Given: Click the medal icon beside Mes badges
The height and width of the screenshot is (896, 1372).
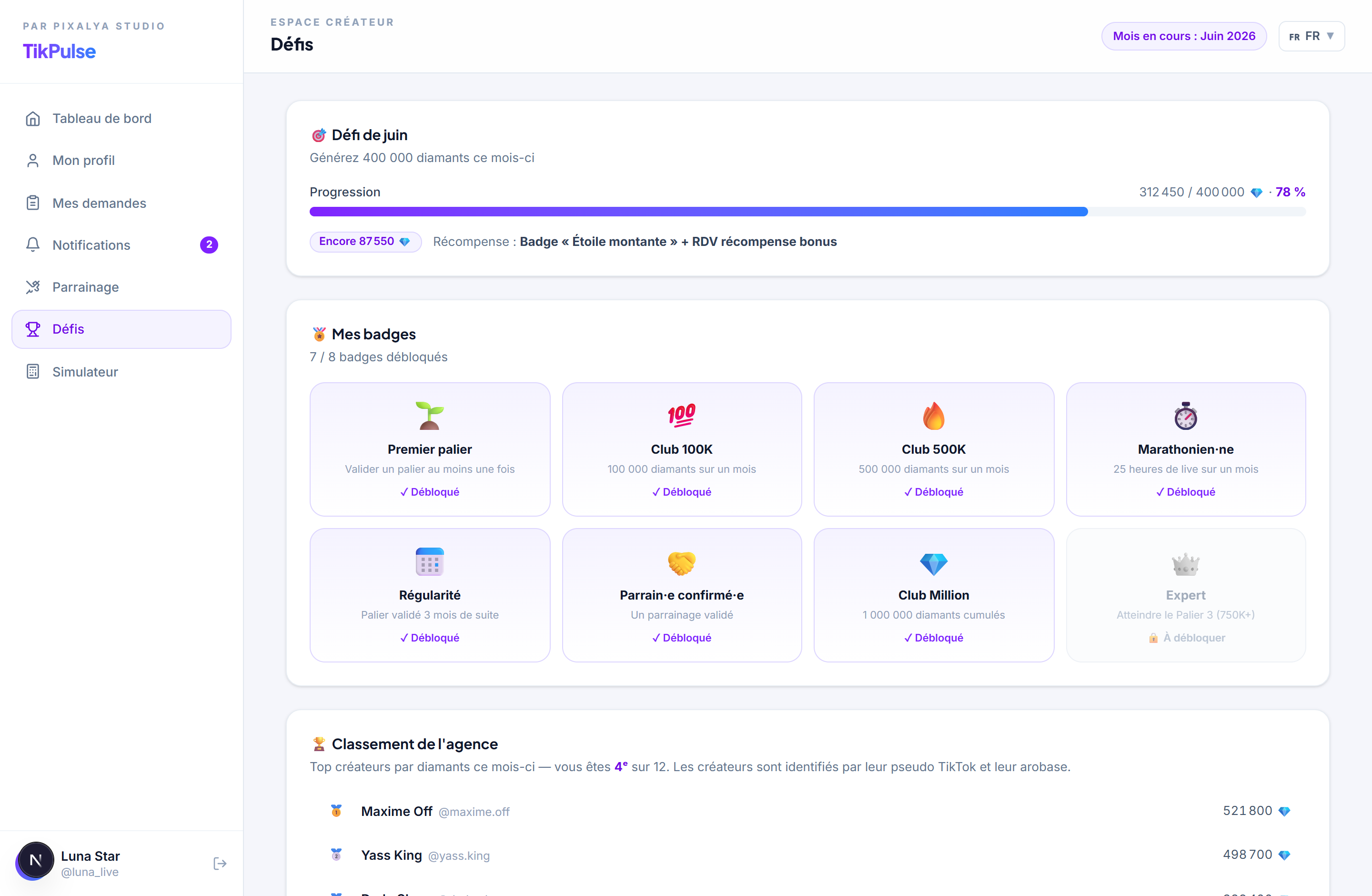Looking at the screenshot, I should pyautogui.click(x=319, y=335).
